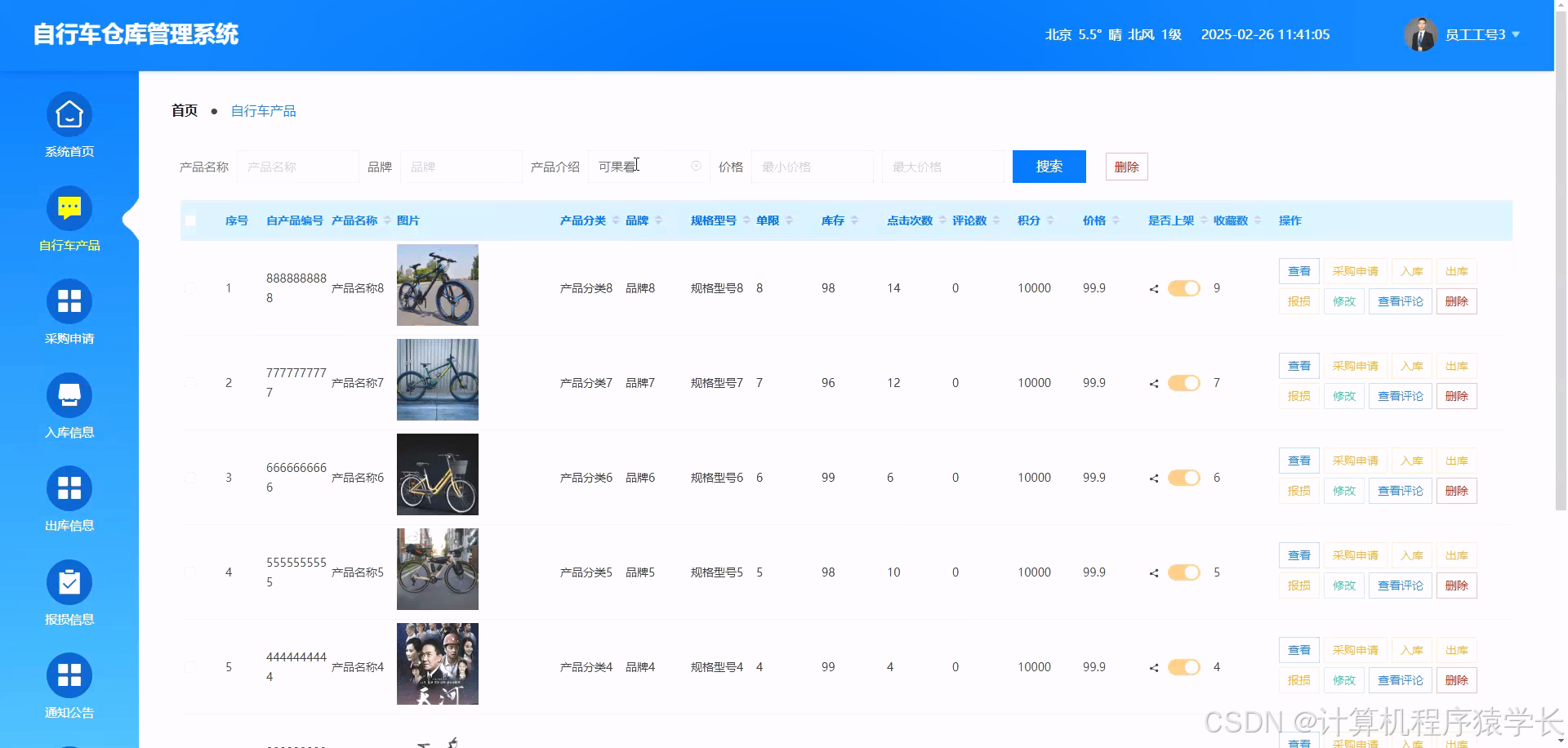Screen dimensions: 1568x748
Task: Clear the 产品介绍 search field
Action: coord(696,166)
